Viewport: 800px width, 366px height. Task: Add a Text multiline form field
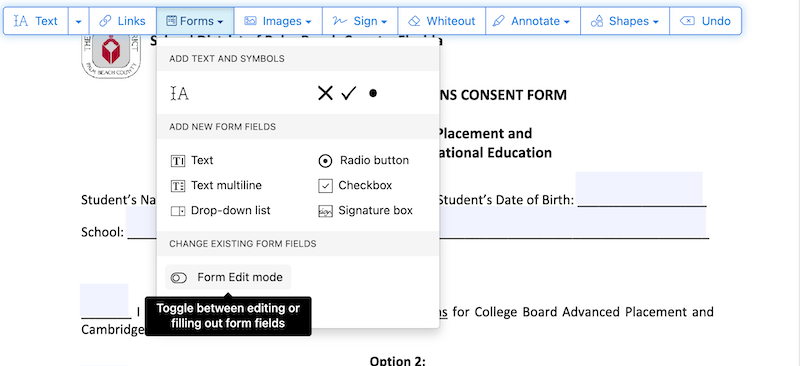(216, 185)
